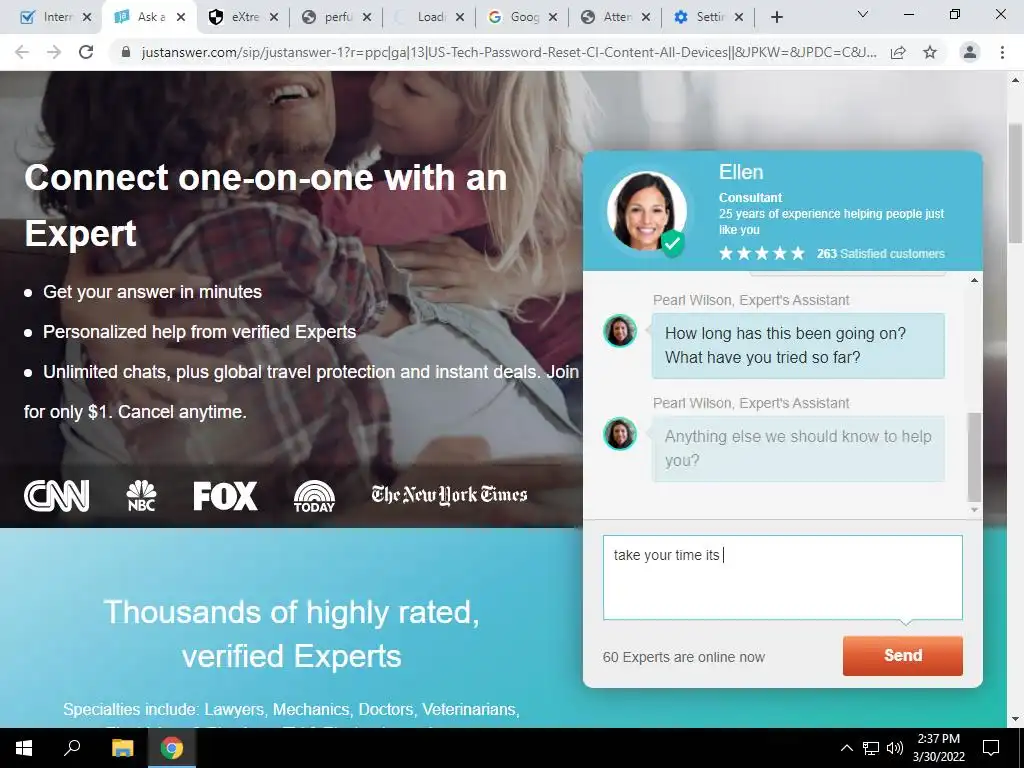Open File Explorer from the taskbar
This screenshot has height=768, width=1024.
coord(122,748)
